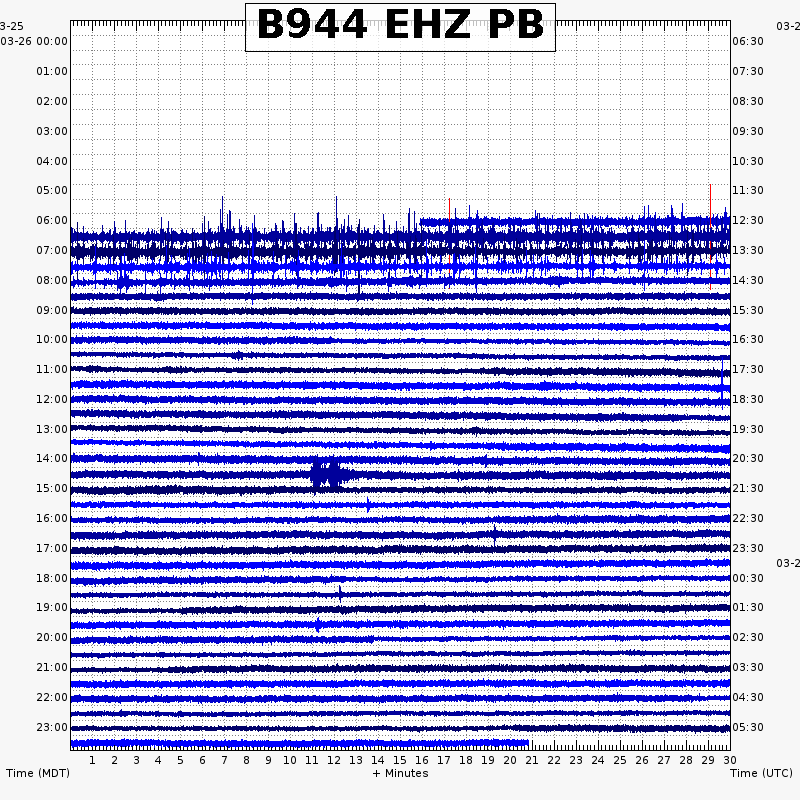800x800 pixels.
Task: Click minute 15 on the bottom axis
Action: coord(400,760)
